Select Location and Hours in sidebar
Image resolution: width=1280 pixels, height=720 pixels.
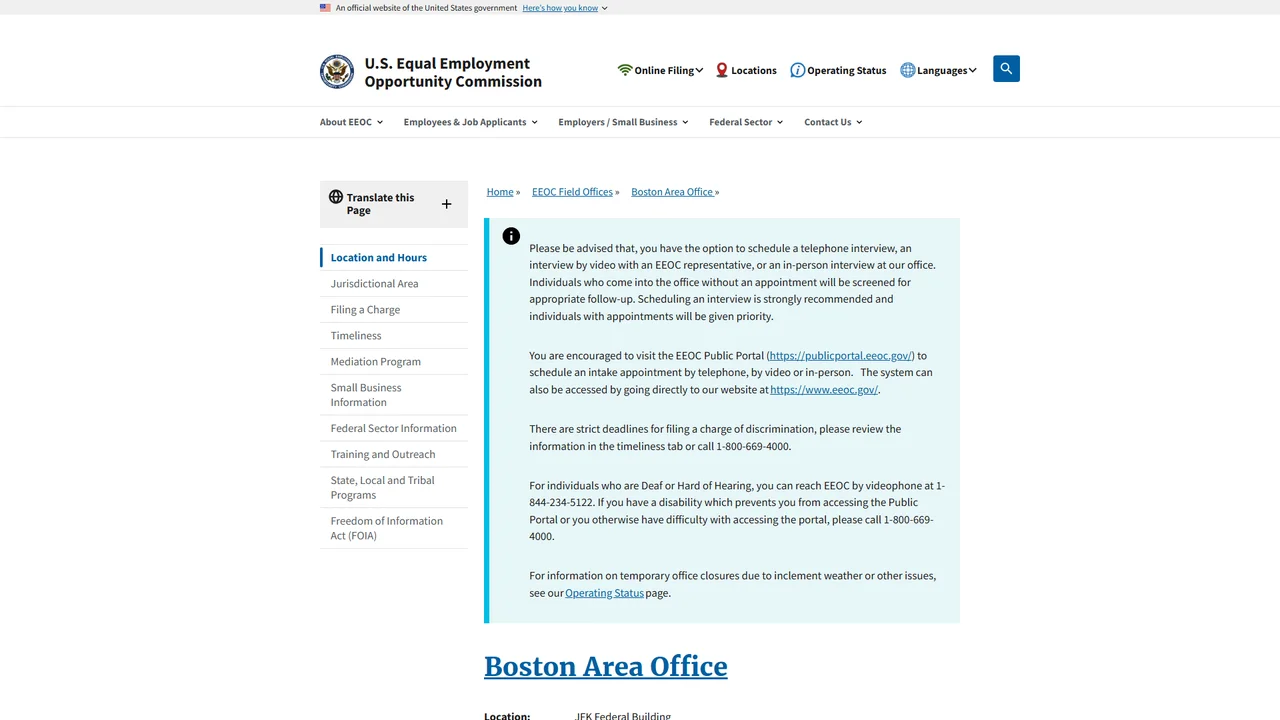394,258
